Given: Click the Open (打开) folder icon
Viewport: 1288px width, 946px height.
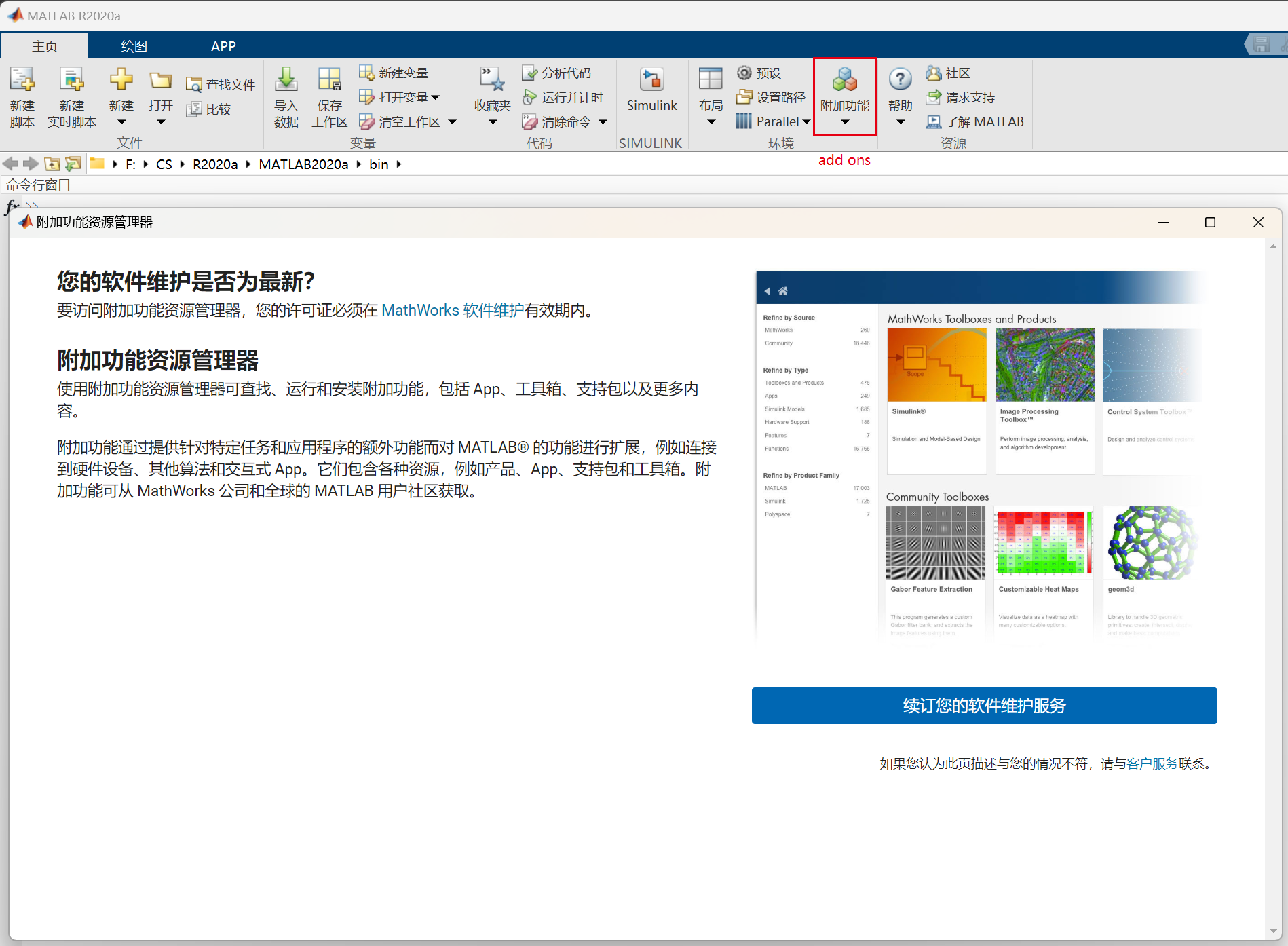Looking at the screenshot, I should (161, 80).
